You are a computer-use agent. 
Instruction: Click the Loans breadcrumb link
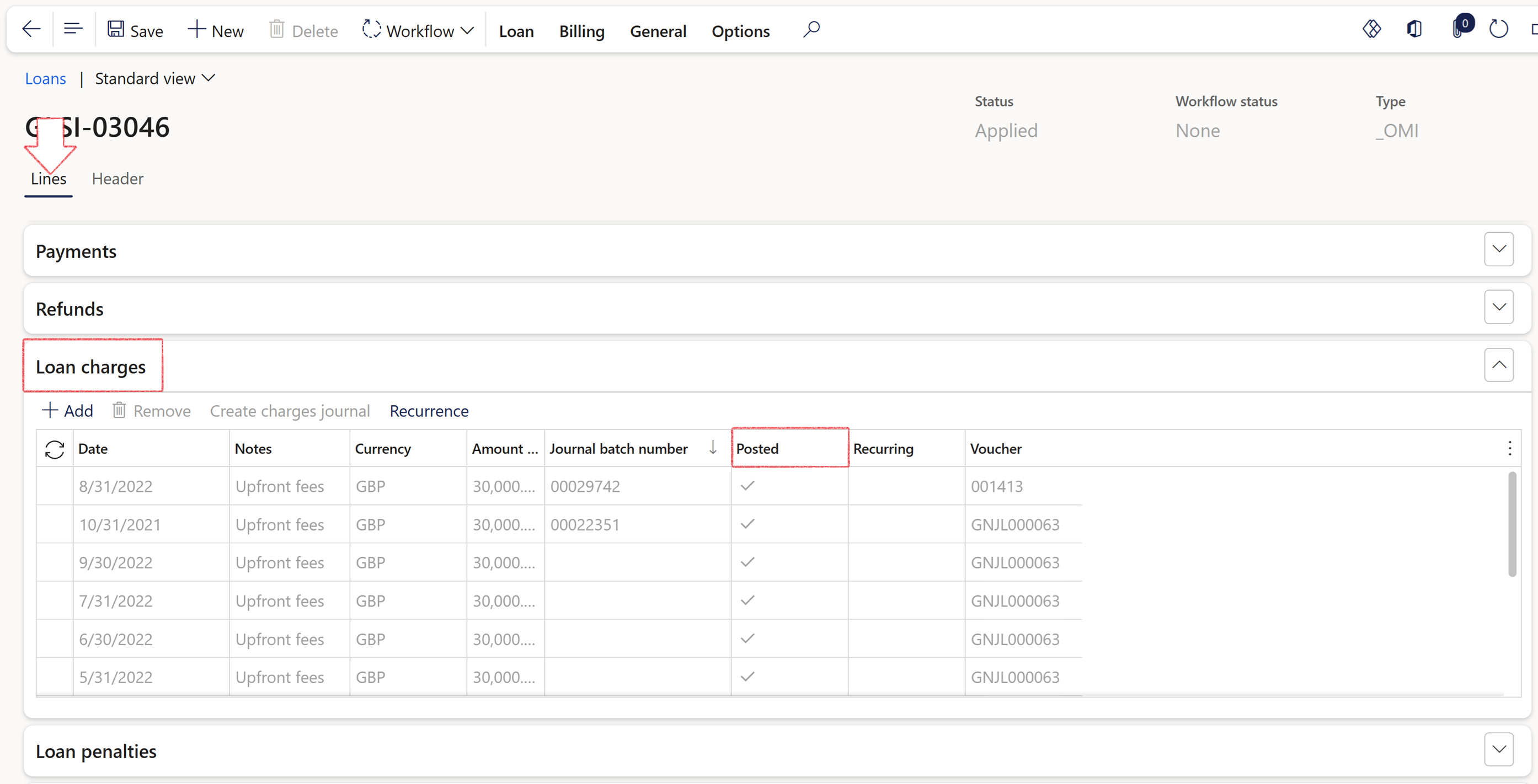click(x=45, y=79)
